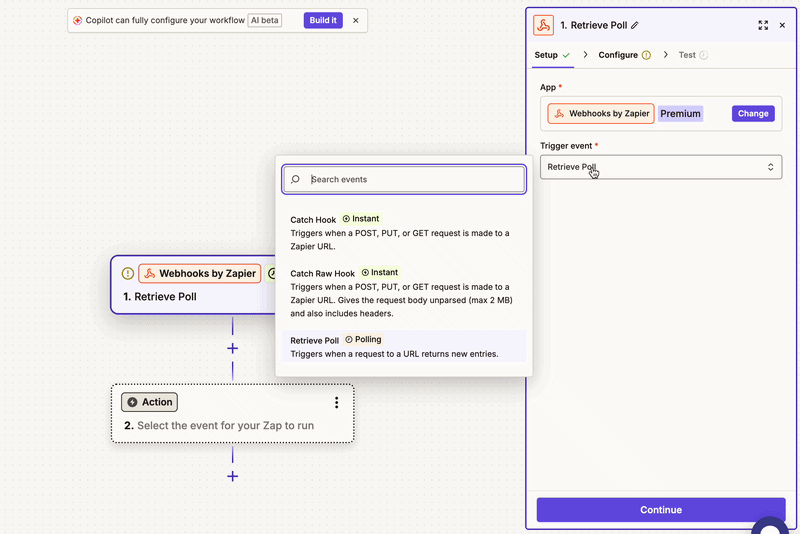This screenshot has height=534, width=800.
Task: Select the 1. Retrieve Poll step card
Action: pos(194,285)
